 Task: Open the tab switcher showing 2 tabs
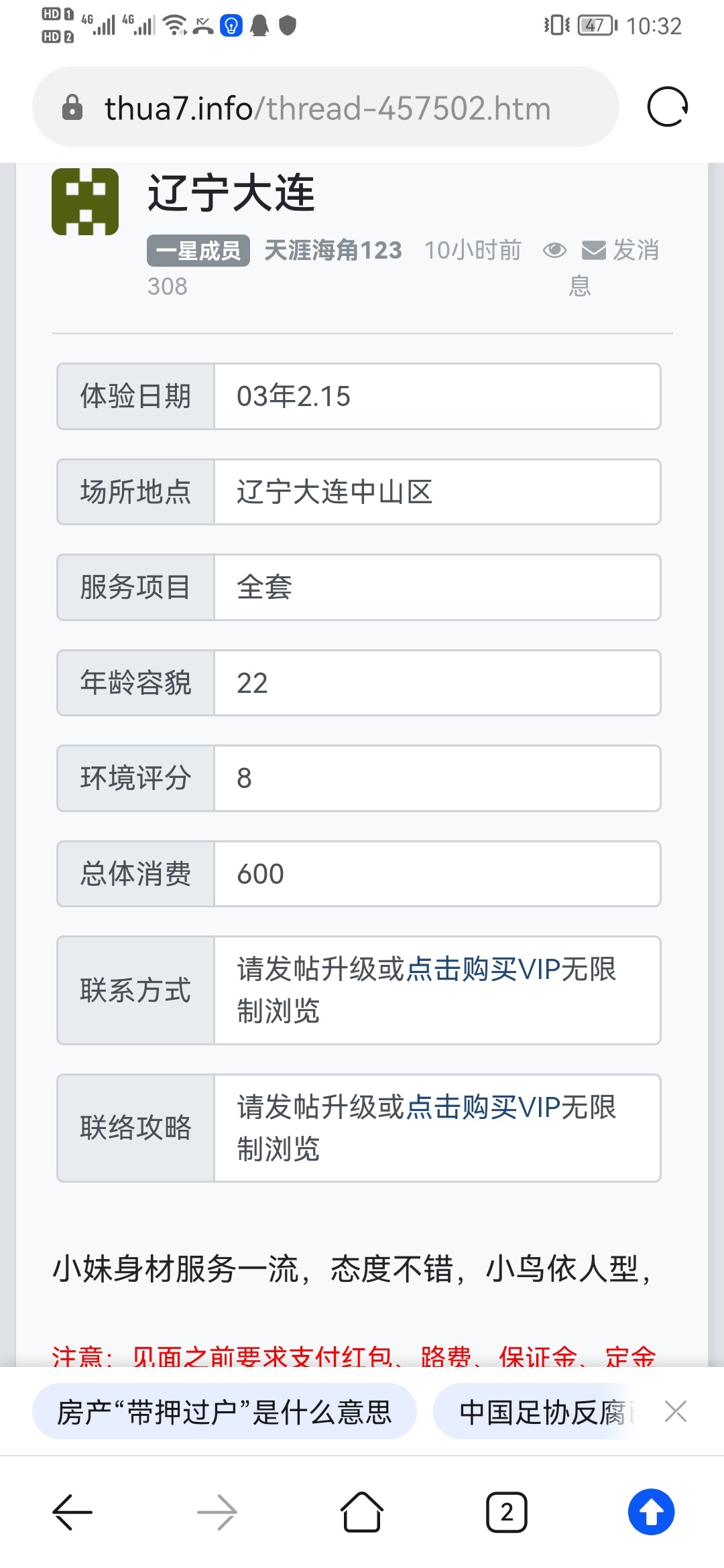pyautogui.click(x=507, y=1513)
